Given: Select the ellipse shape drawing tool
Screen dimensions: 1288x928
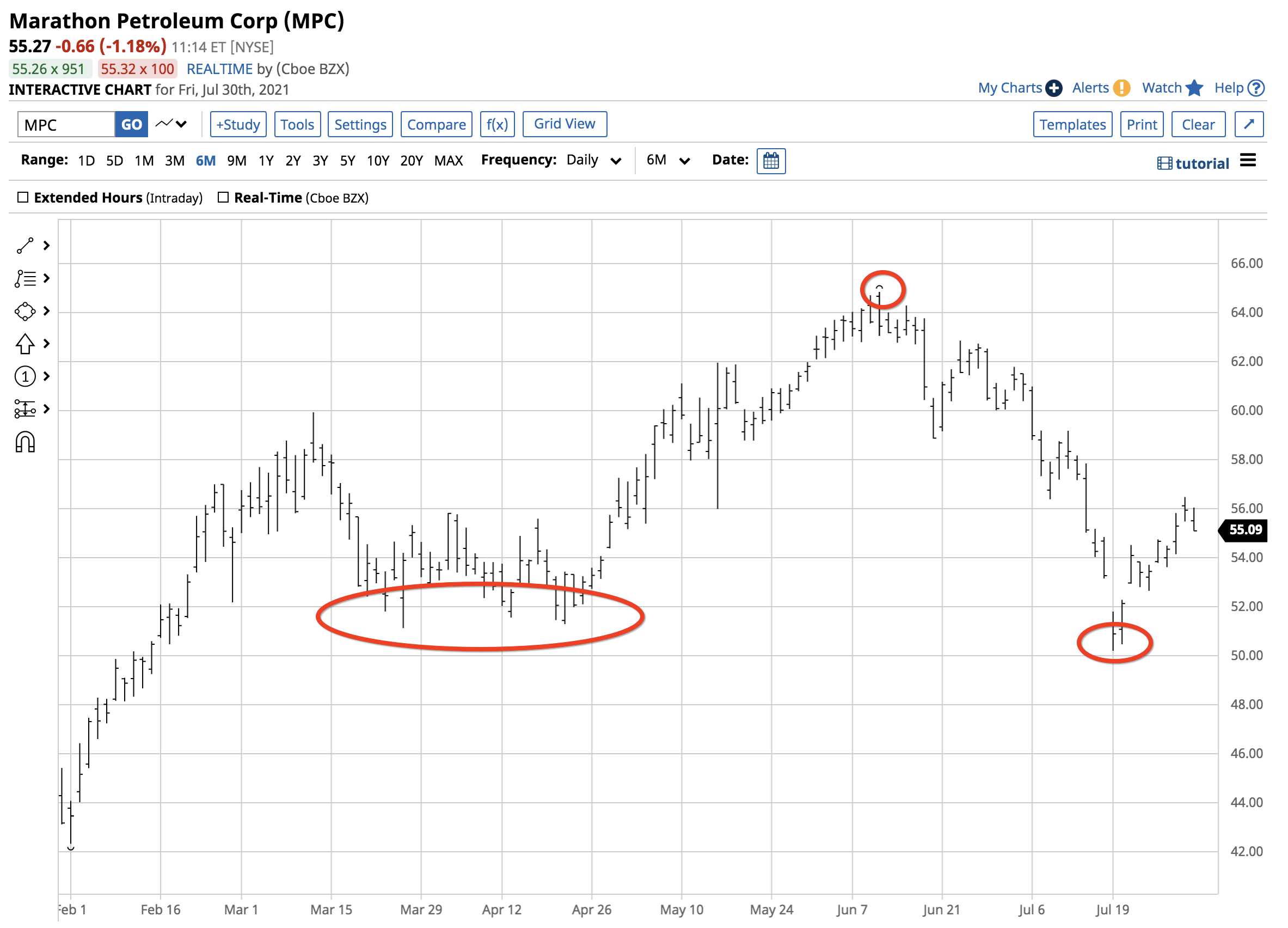Looking at the screenshot, I should click(25, 311).
